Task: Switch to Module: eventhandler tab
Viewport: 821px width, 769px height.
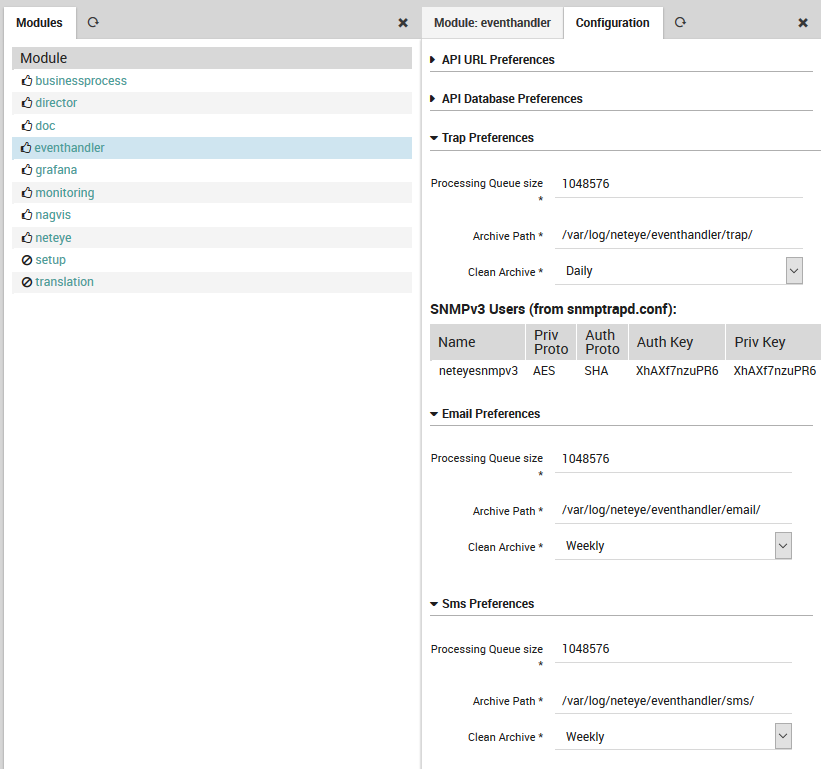Action: point(492,23)
